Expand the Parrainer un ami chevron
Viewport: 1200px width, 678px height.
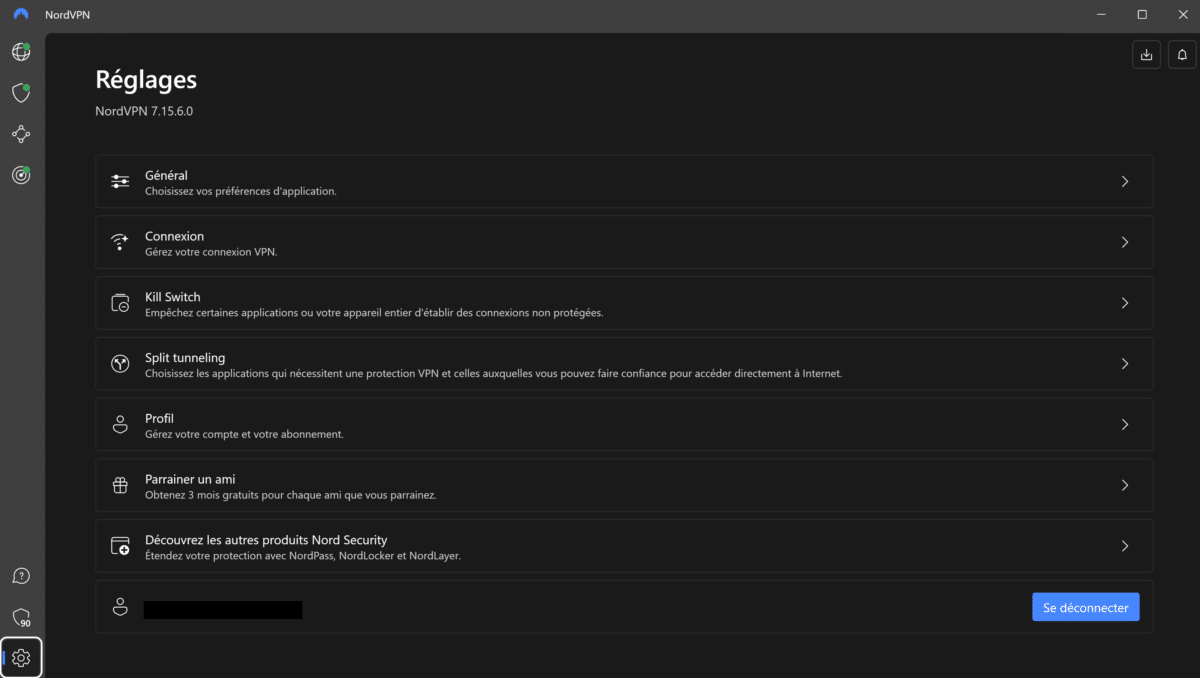tap(1125, 486)
